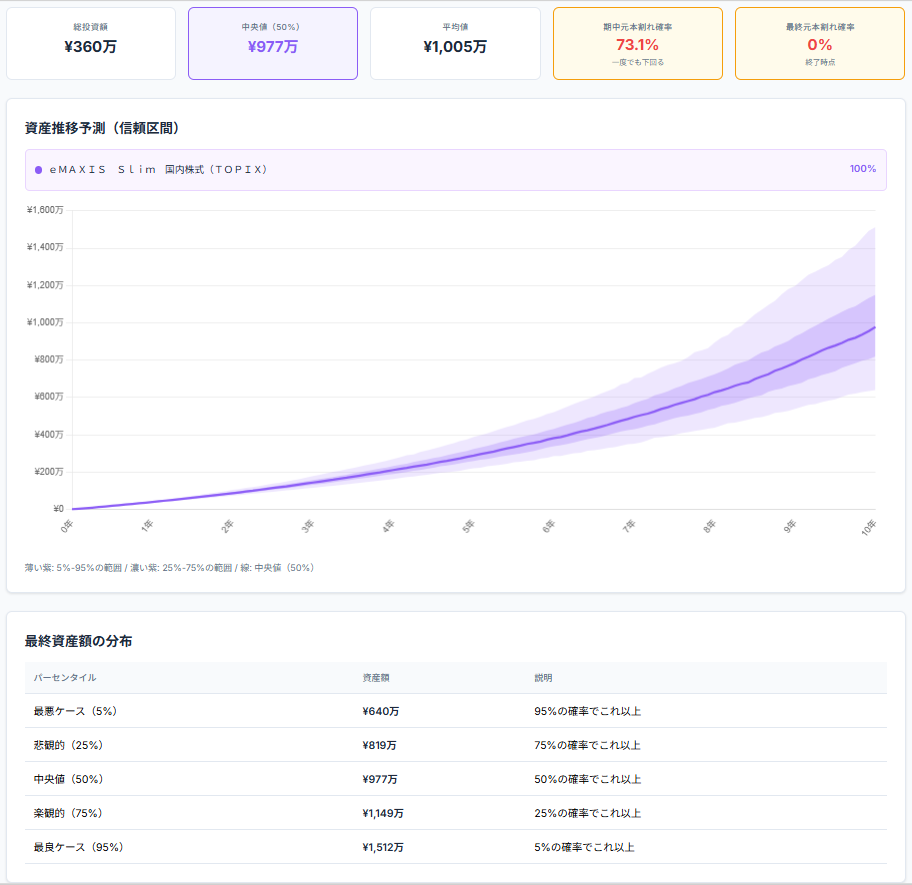Select the 最悪ケース（5%） table row

455,711
